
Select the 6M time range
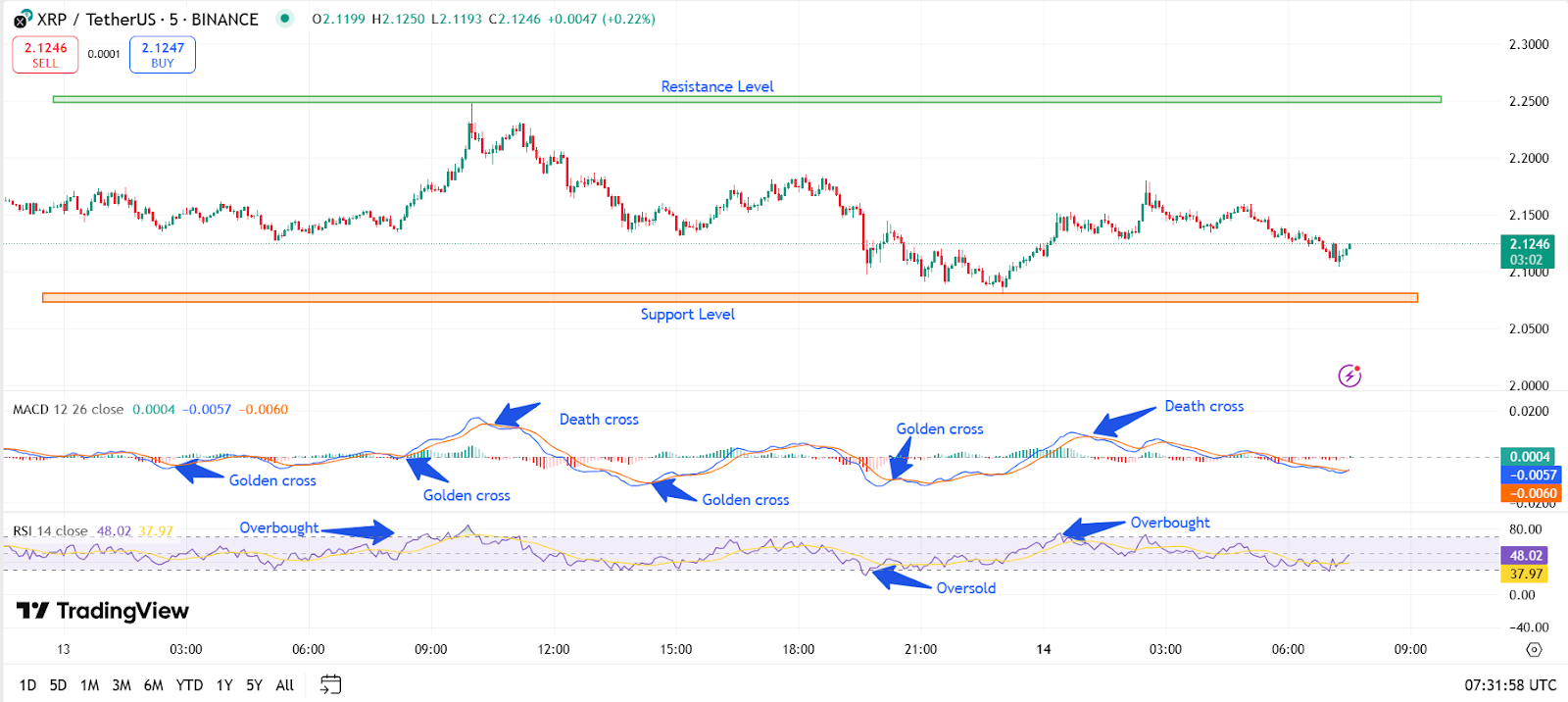pos(154,685)
